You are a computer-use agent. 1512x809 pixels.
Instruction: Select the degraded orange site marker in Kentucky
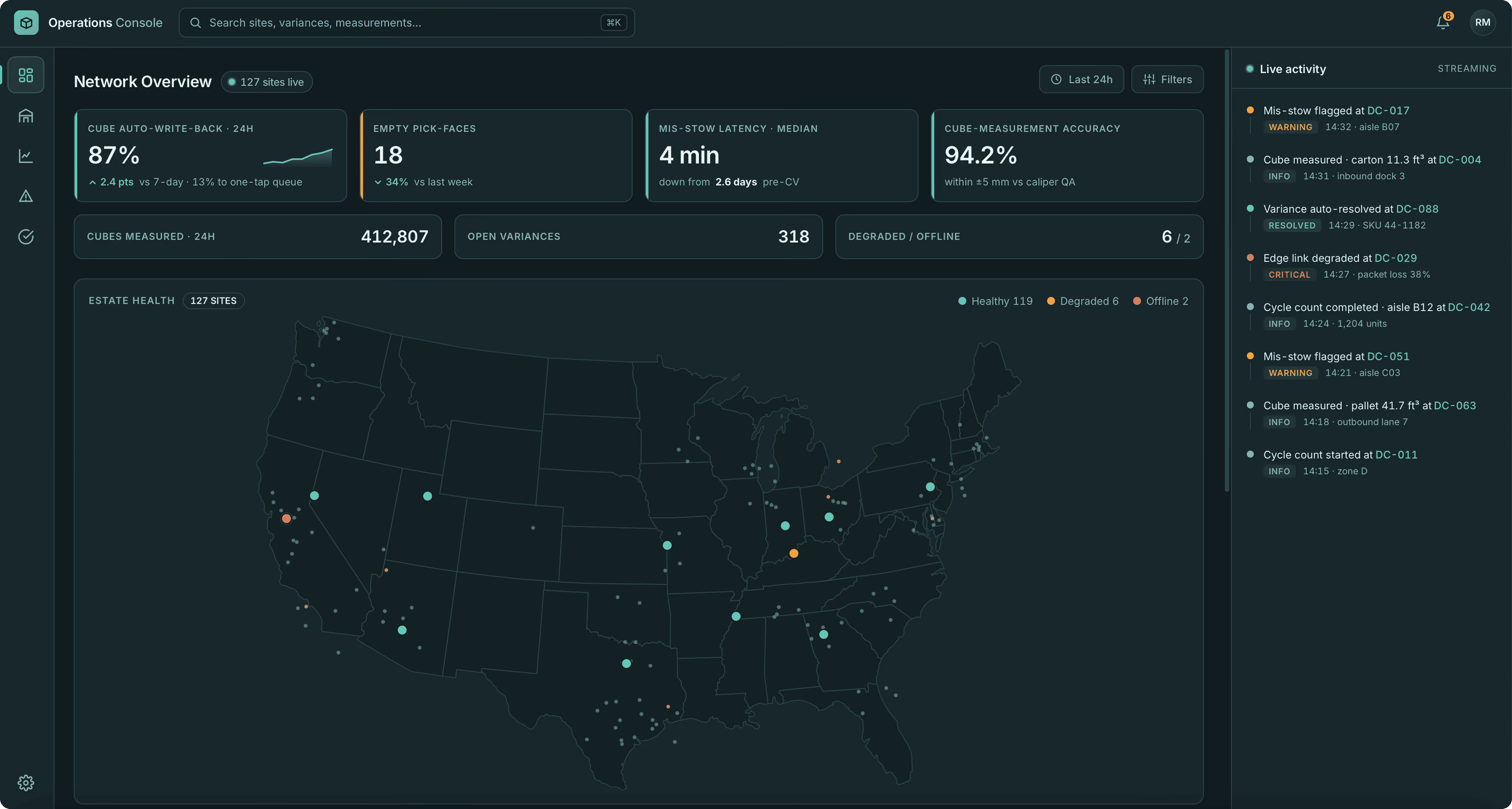click(794, 553)
